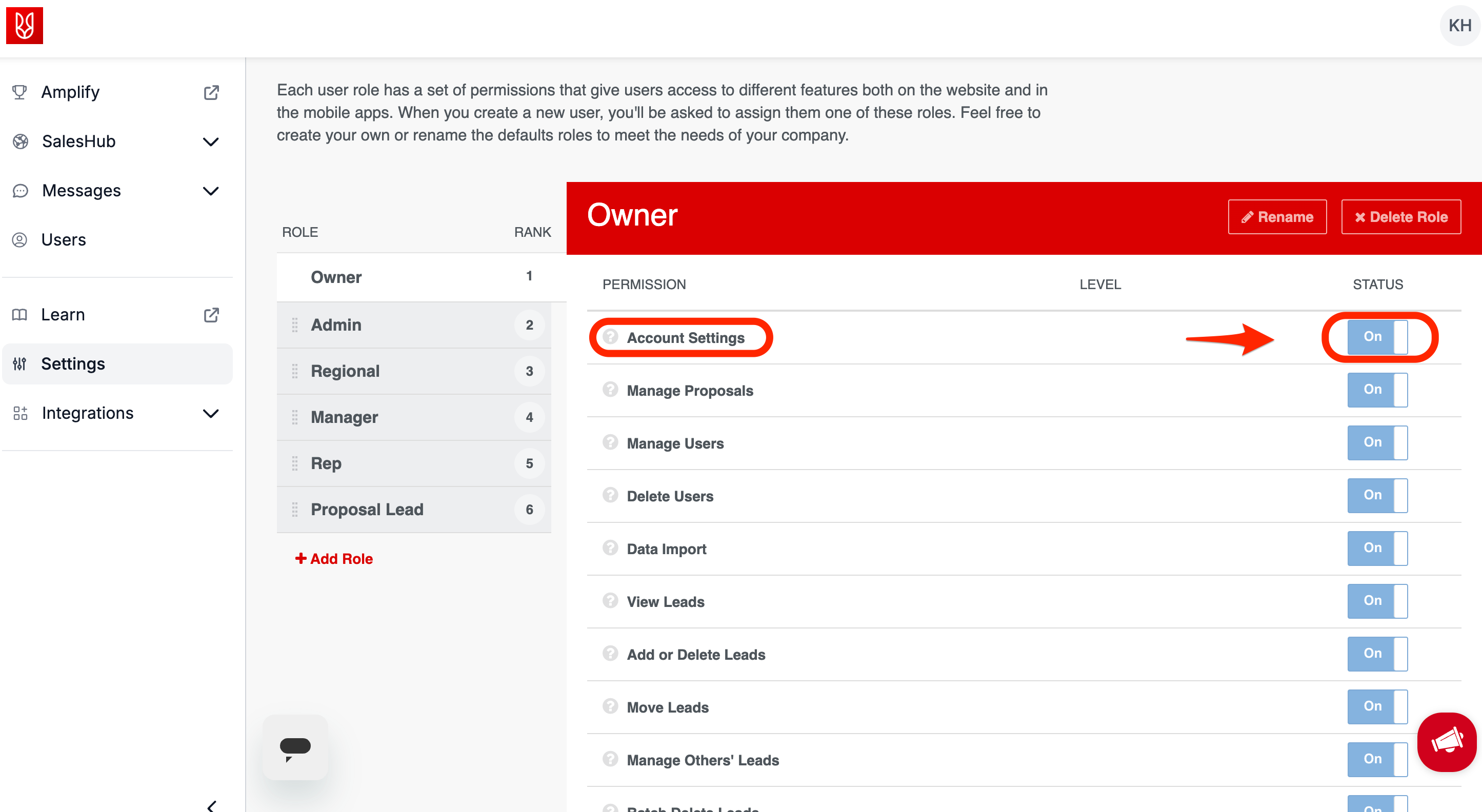Click the sliders icon beside Settings

tap(19, 363)
